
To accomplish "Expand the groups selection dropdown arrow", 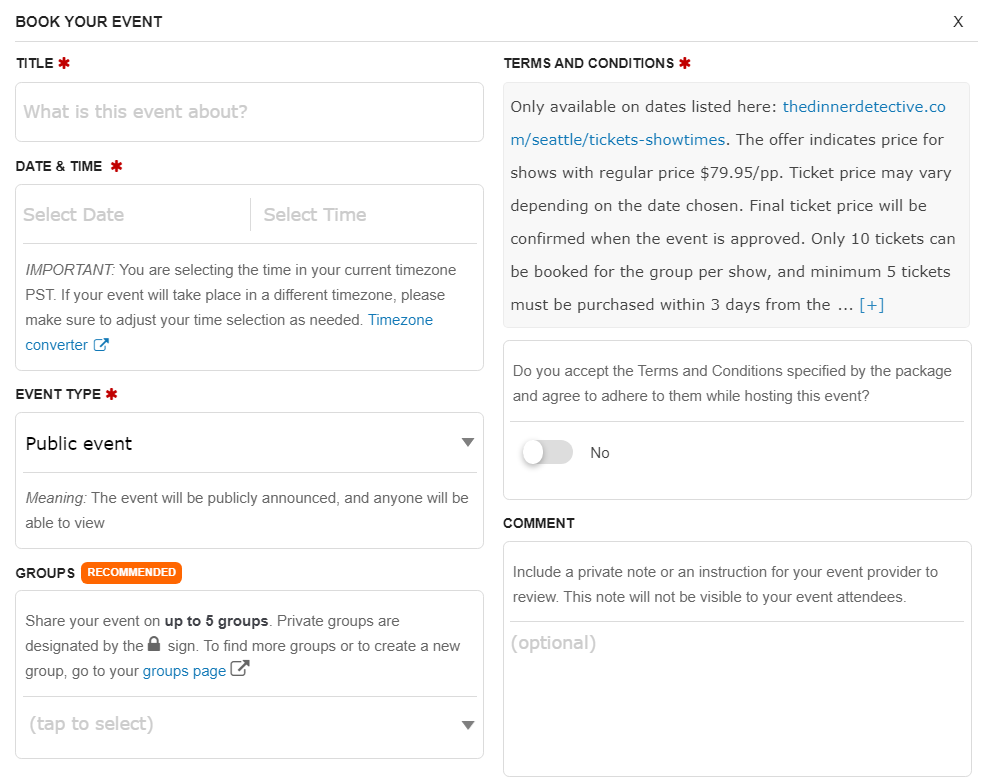I will (467, 725).
